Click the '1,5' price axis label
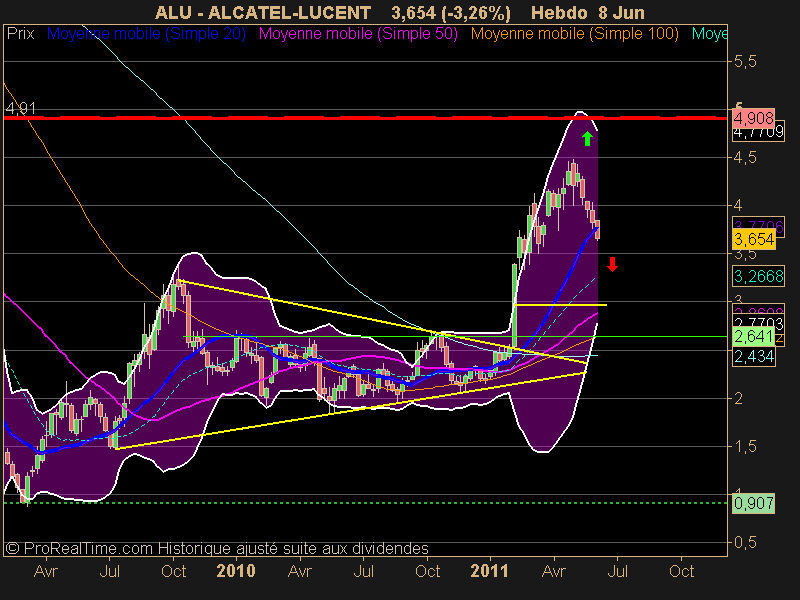This screenshot has height=600, width=800. point(745,446)
